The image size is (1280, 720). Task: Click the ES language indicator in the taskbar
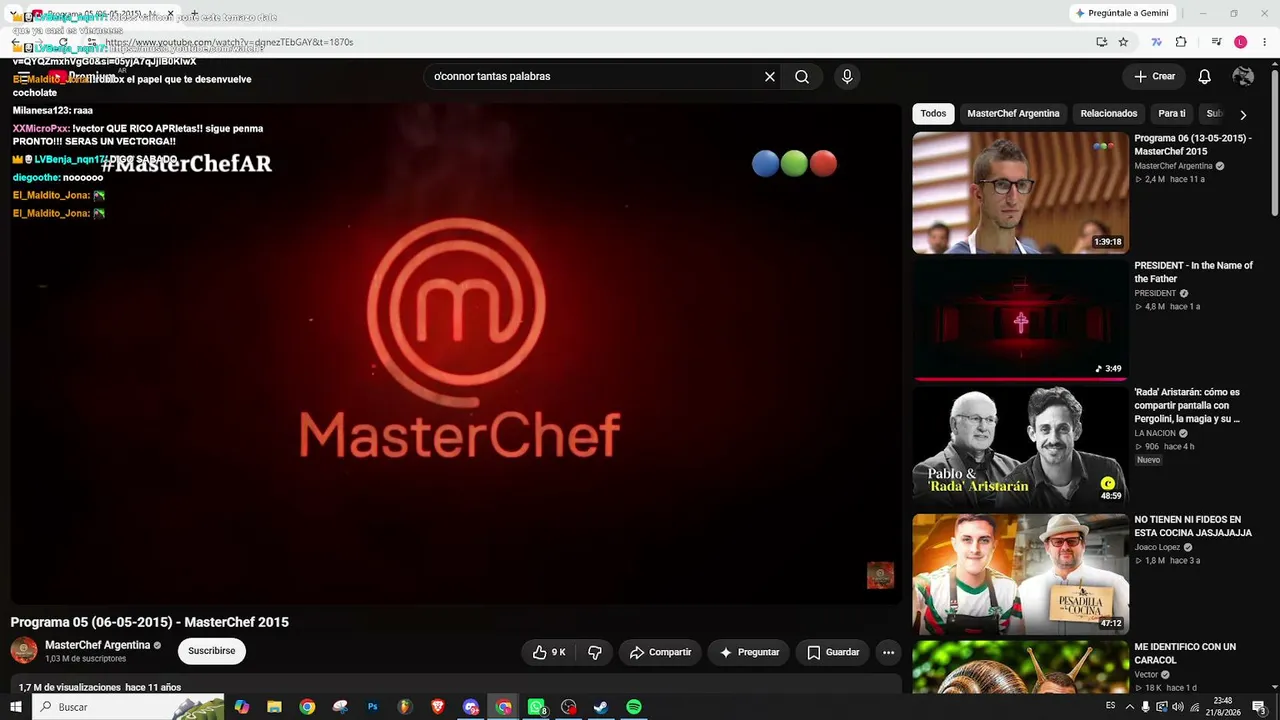click(1110, 706)
